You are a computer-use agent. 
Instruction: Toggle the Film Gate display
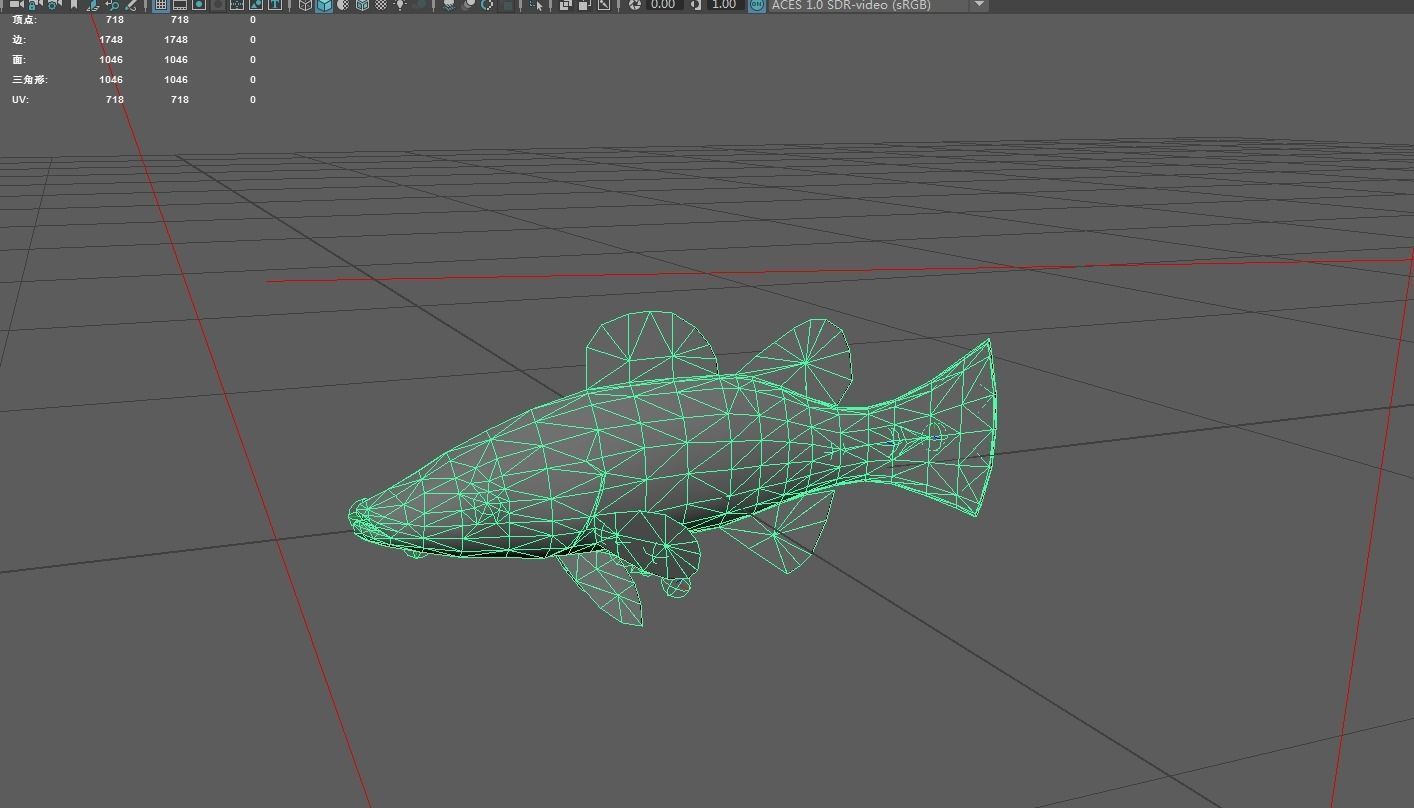180,5
